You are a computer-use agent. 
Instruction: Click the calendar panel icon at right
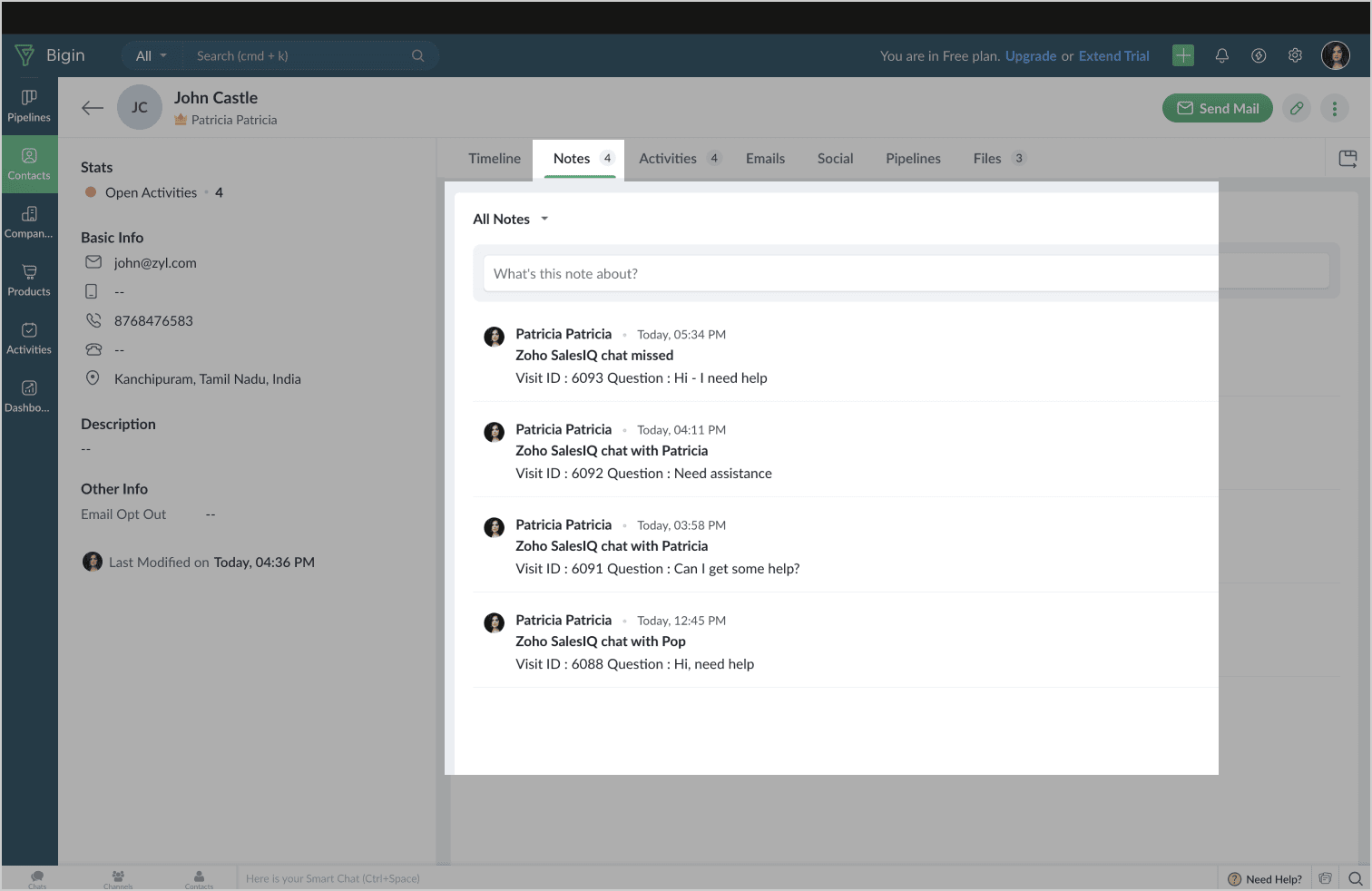pyautogui.click(x=1348, y=159)
